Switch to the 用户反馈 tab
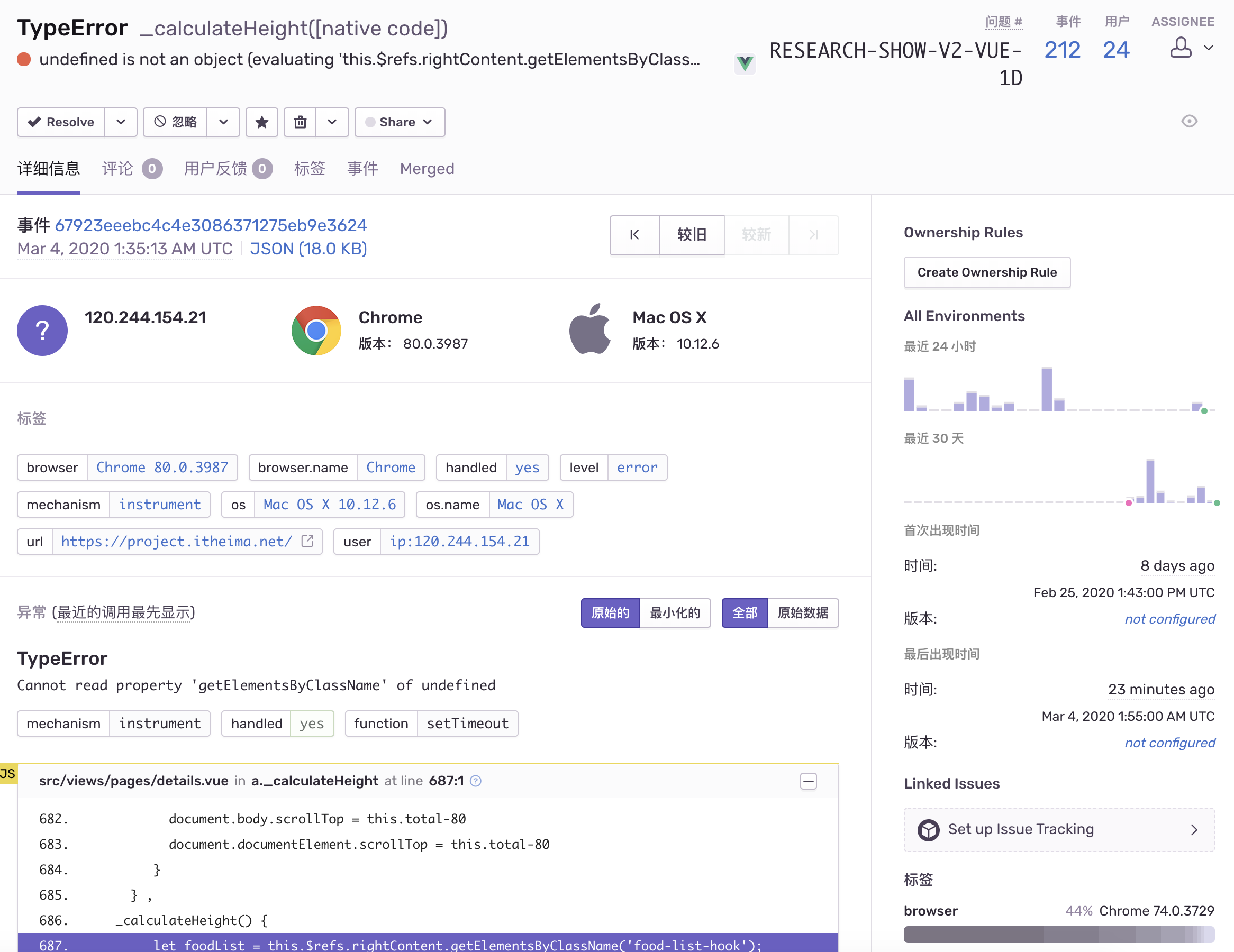 (215, 169)
